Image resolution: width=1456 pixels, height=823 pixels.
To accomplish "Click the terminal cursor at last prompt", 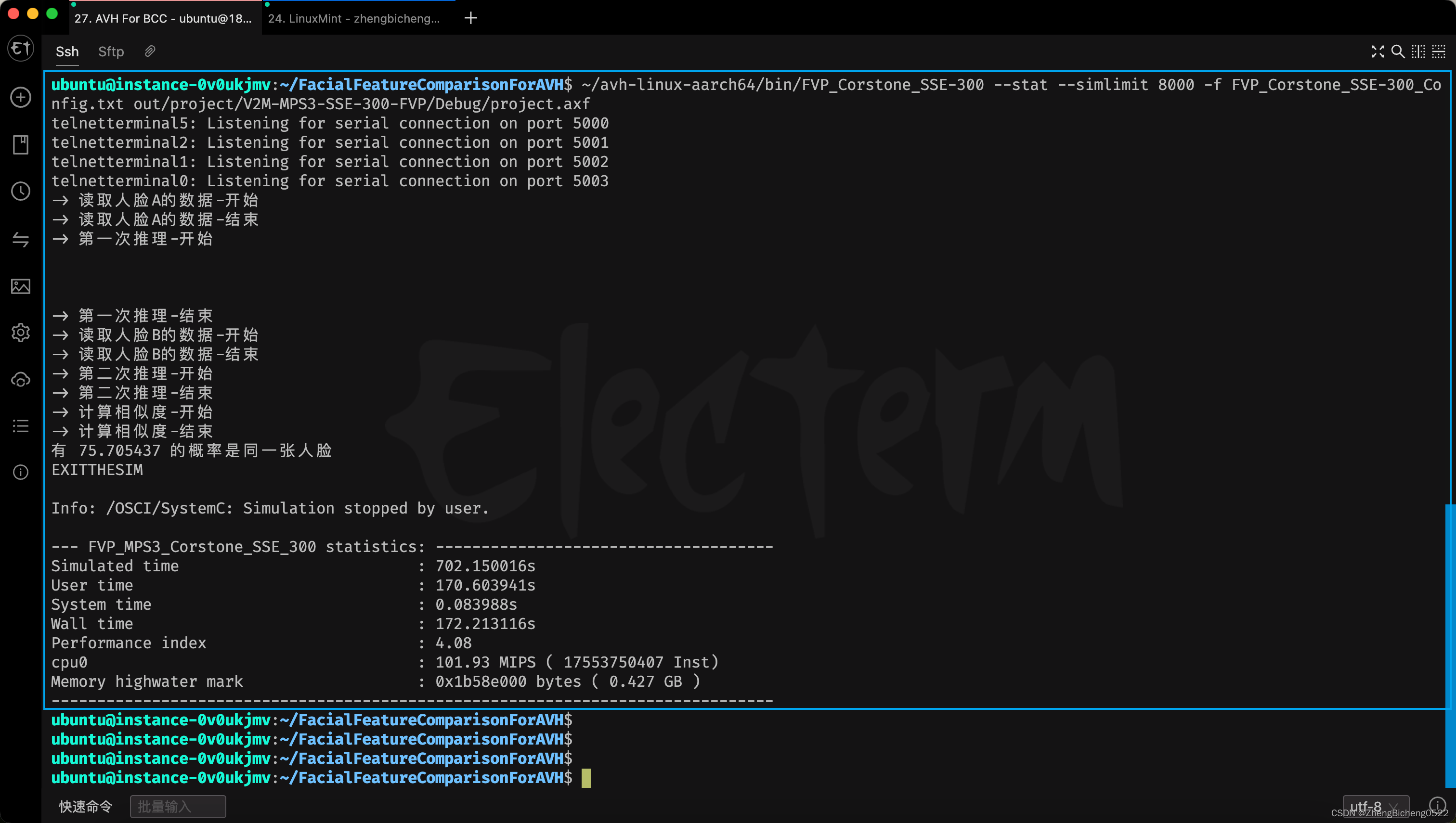I will click(586, 778).
